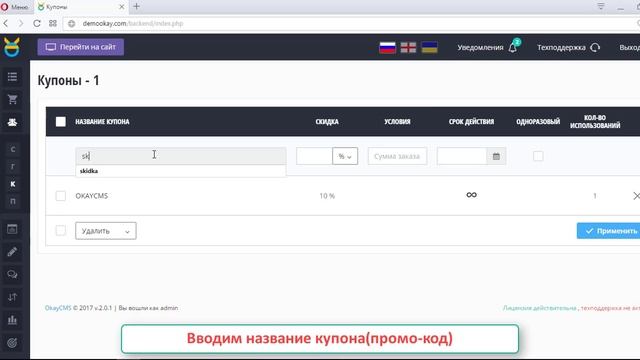Click the OKAYCMS coupon name
This screenshot has height=360, width=640.
(91, 196)
